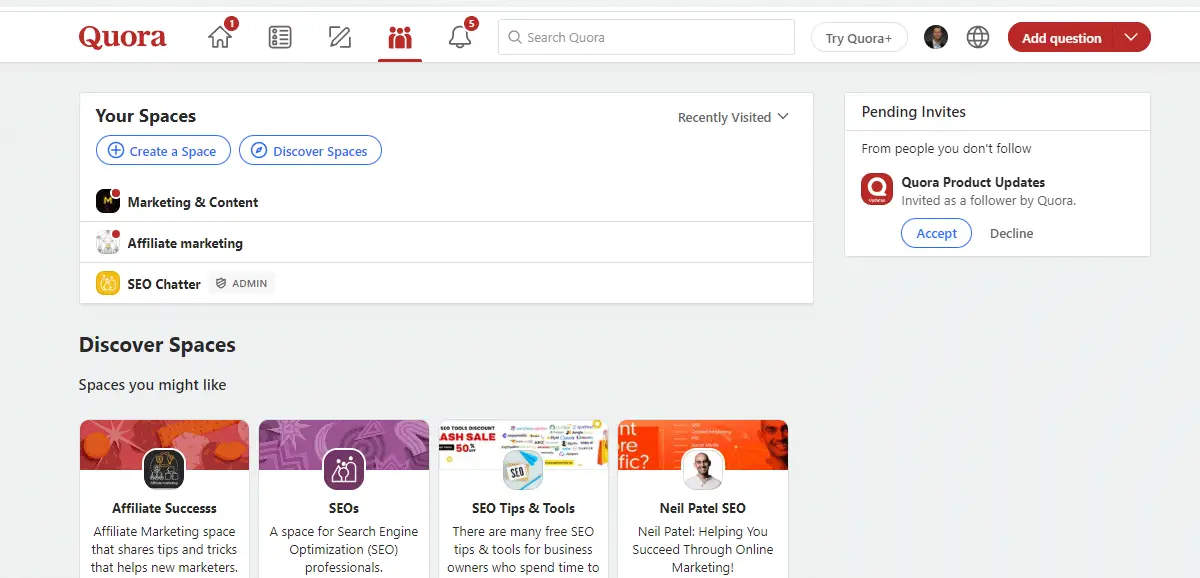The image size is (1200, 578).
Task: Accept the Quora Product Updates invite
Action: coord(937,233)
